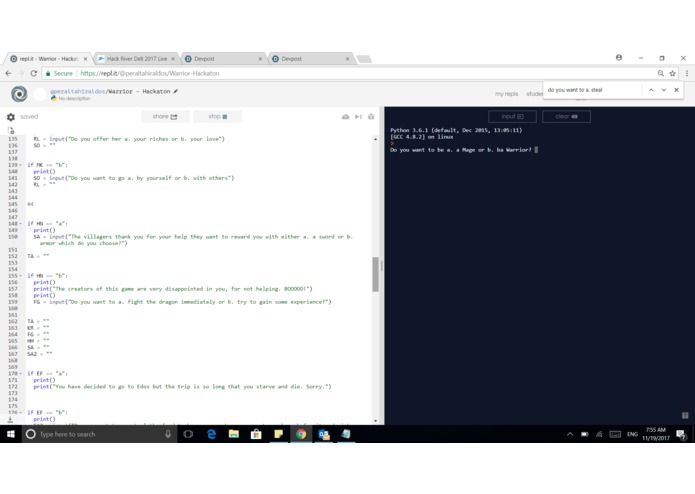Click editor scrollbar down arrow
This screenshot has width=695, height=494.
pos(375,421)
